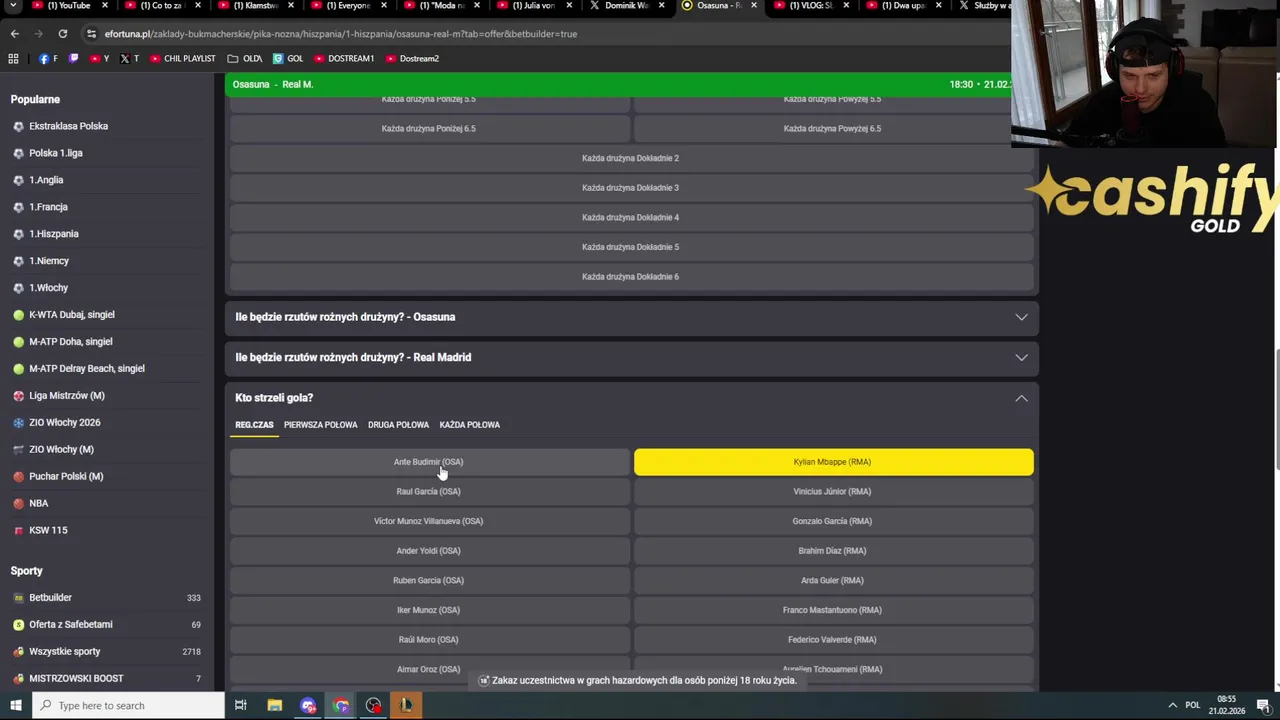The image size is (1280, 720).
Task: Expand corner kicks market for Real Madrid
Action: (632, 357)
